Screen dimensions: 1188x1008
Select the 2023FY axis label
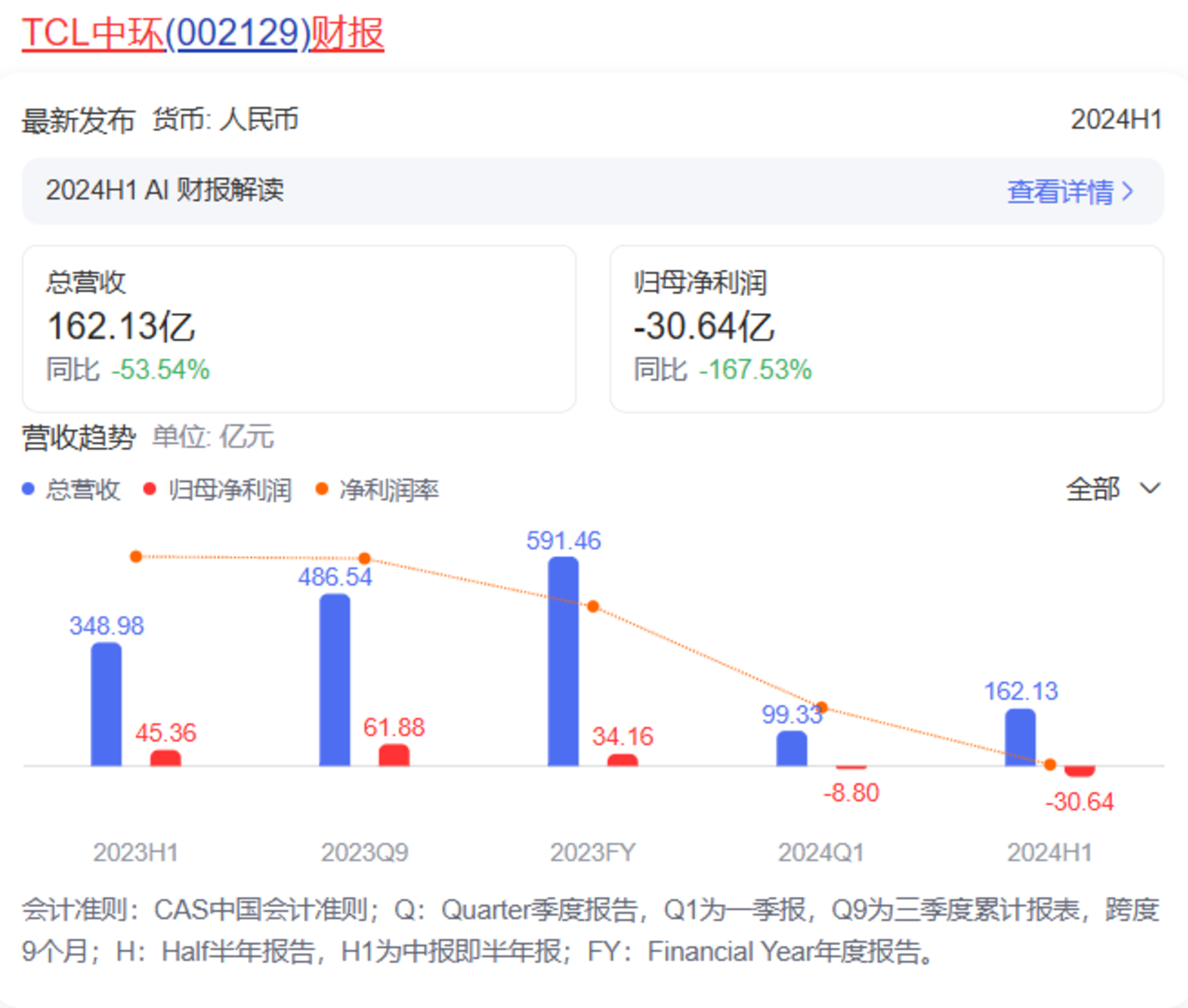tap(592, 852)
